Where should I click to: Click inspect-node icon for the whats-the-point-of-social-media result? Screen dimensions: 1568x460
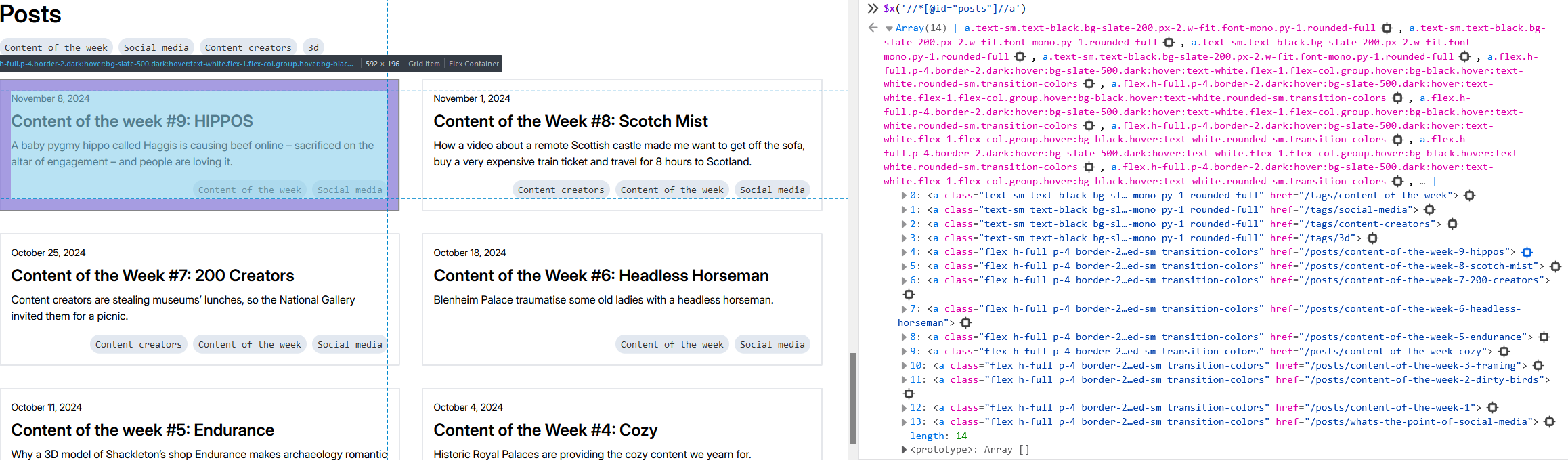1549,422
